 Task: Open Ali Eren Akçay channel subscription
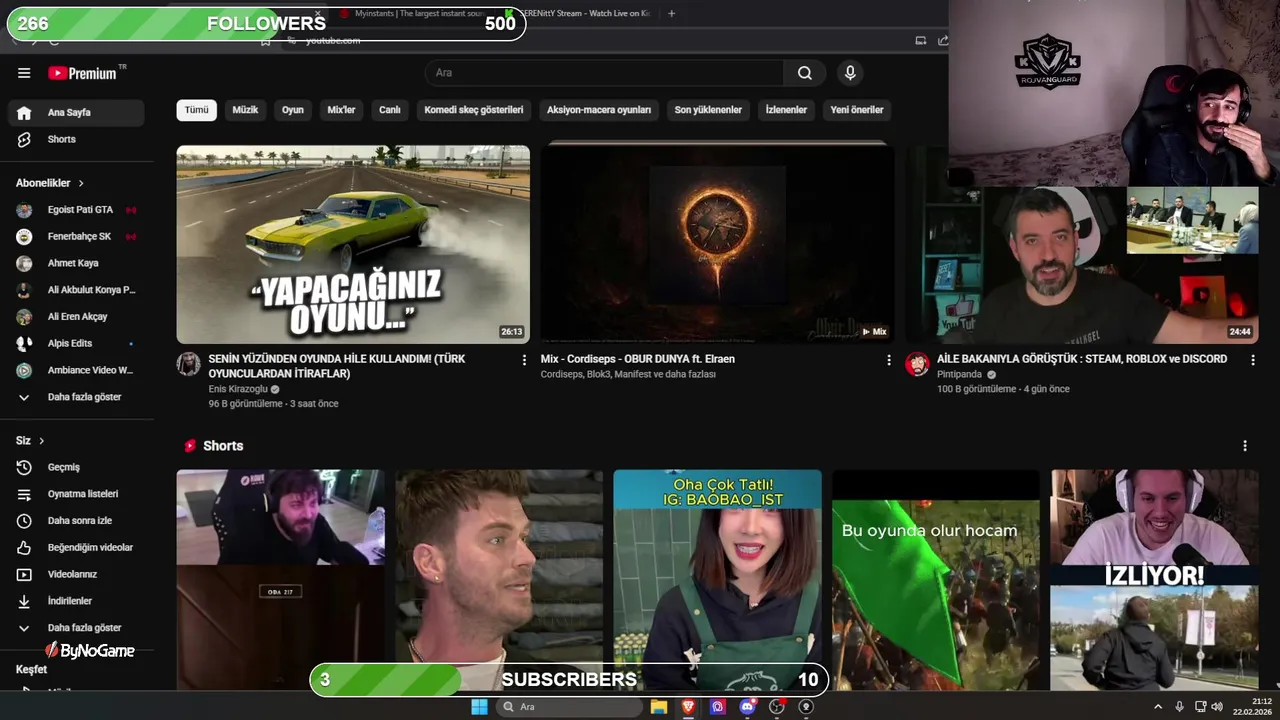tap(76, 317)
